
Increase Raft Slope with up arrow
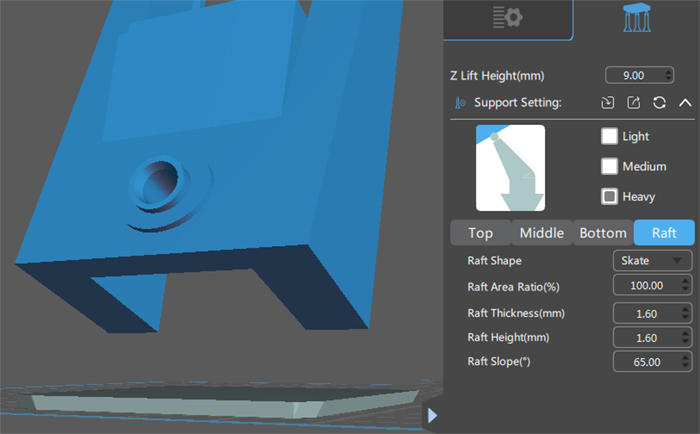tap(686, 357)
